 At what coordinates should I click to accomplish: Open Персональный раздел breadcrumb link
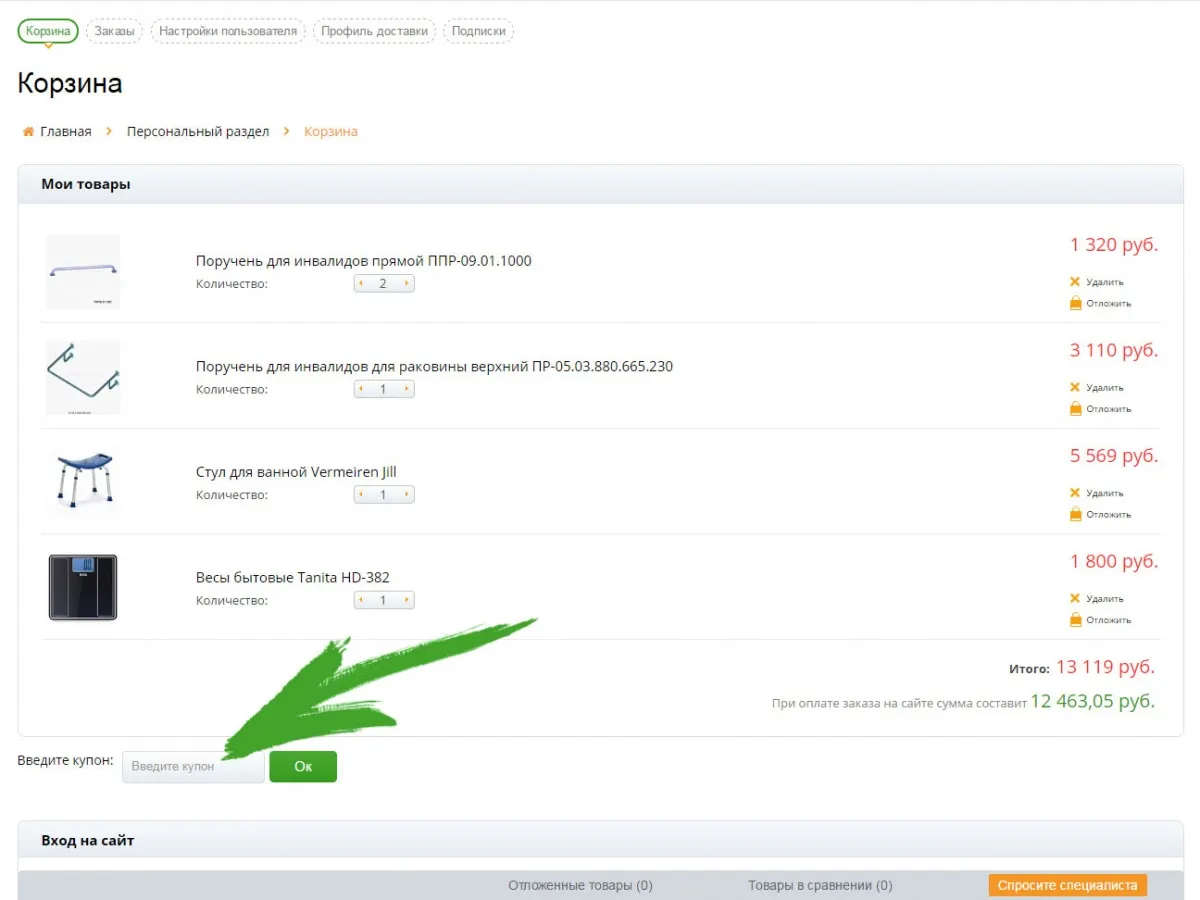(x=198, y=132)
